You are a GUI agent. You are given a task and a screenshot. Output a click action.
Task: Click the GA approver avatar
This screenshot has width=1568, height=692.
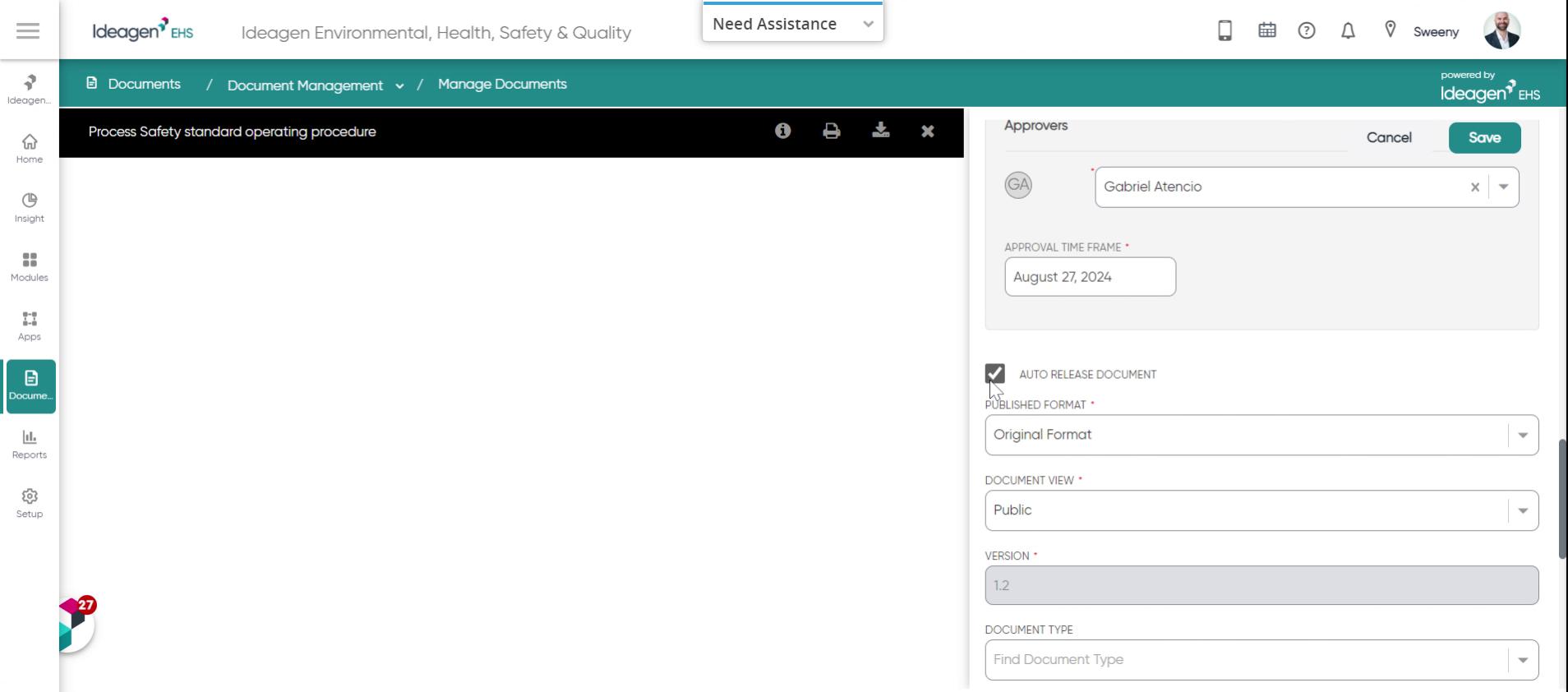coord(1018,185)
